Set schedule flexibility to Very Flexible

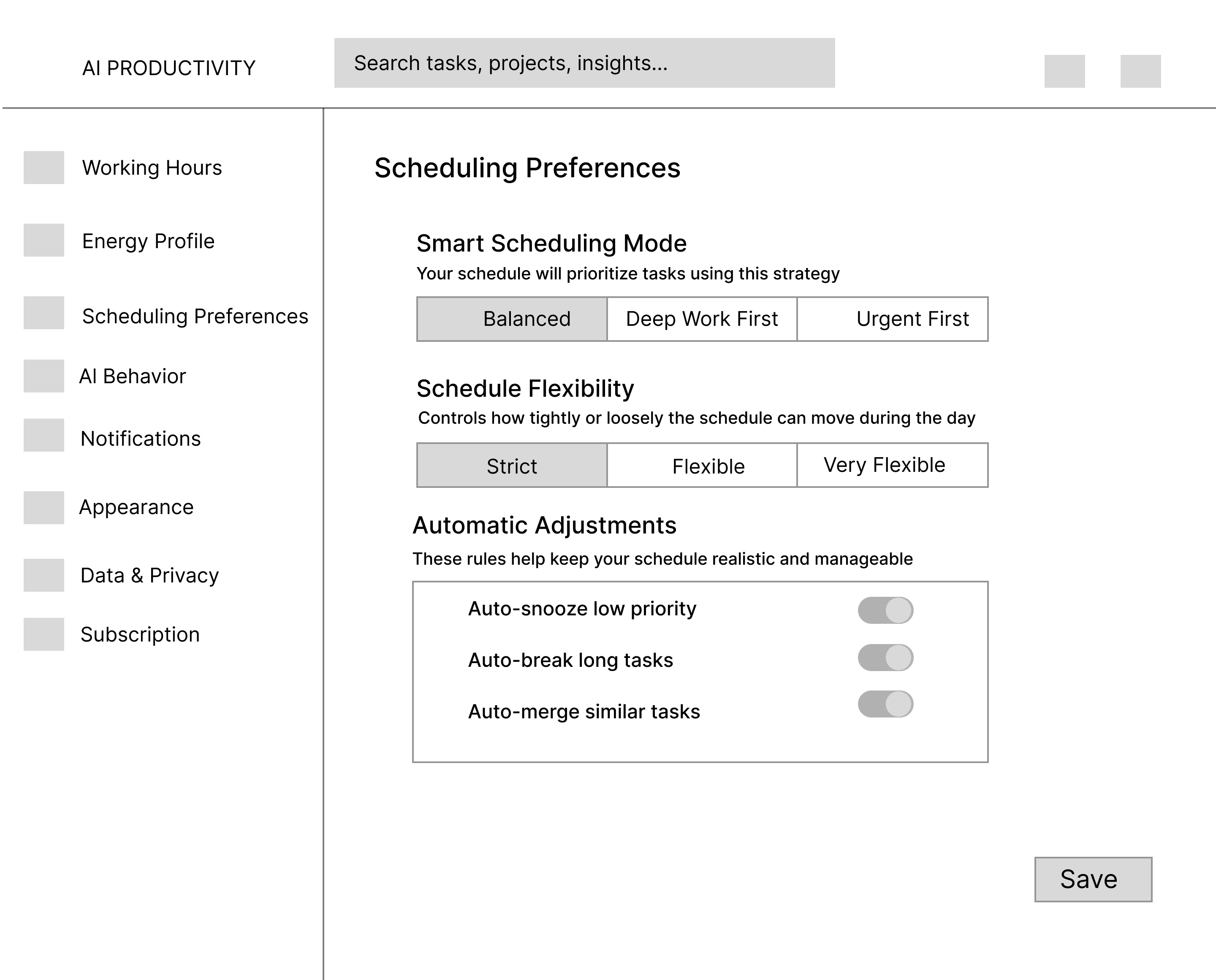(x=893, y=465)
